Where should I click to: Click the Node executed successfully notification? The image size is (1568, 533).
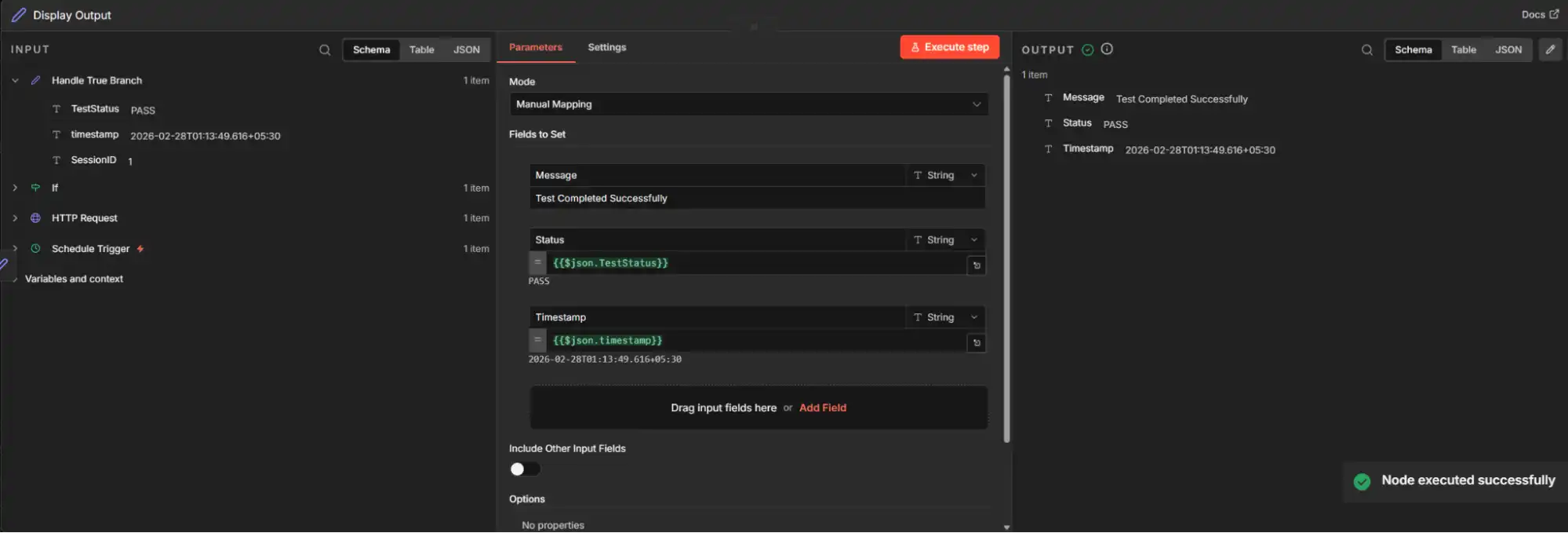(x=1456, y=480)
